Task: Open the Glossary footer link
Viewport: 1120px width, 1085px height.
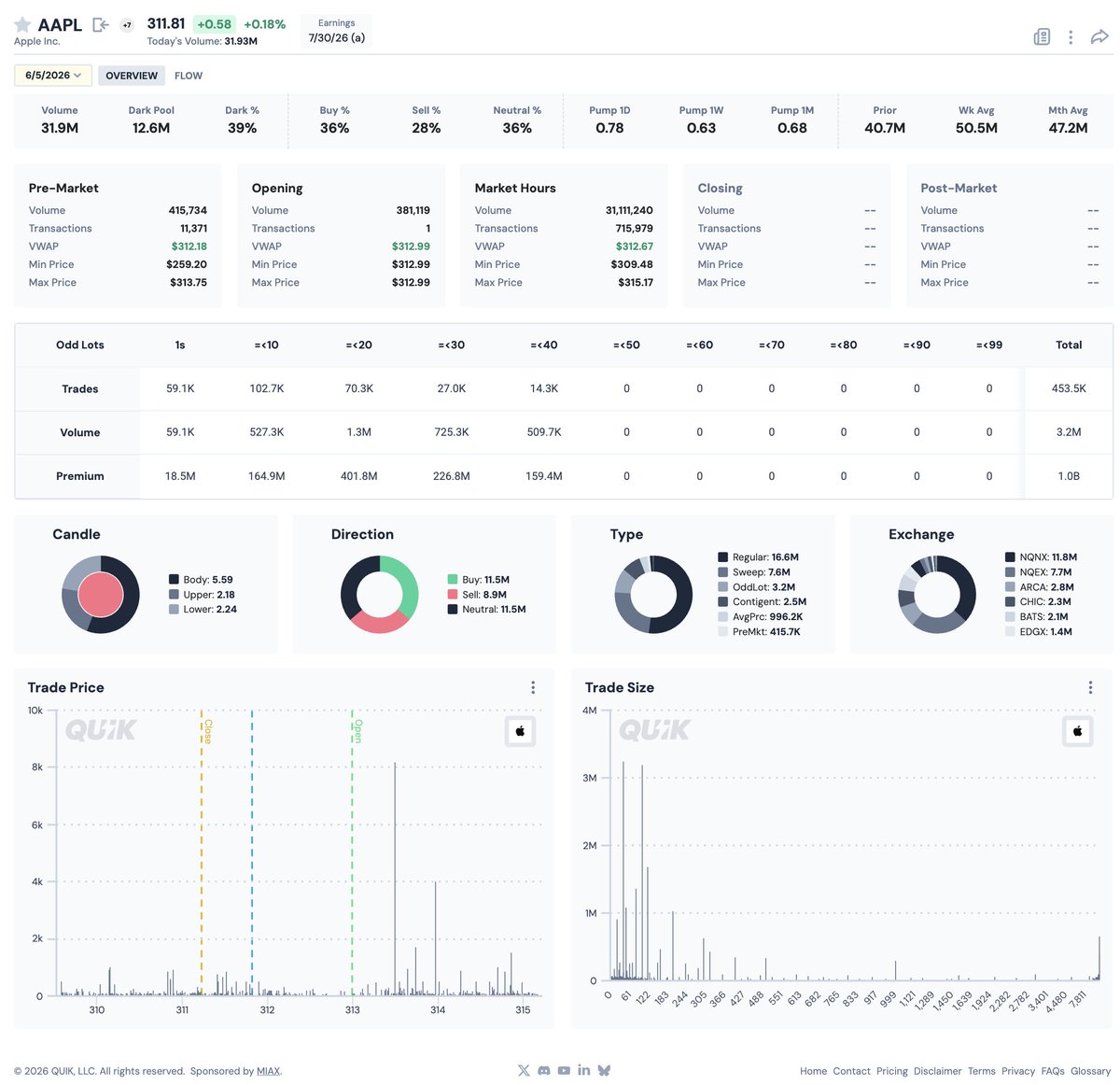Action: click(1090, 1071)
